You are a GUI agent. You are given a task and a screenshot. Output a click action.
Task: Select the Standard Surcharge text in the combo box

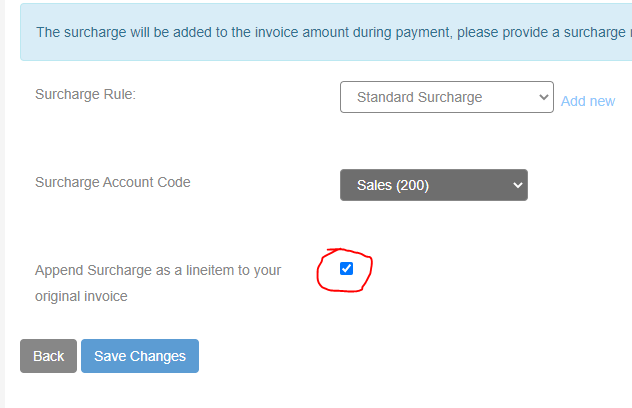pos(419,97)
